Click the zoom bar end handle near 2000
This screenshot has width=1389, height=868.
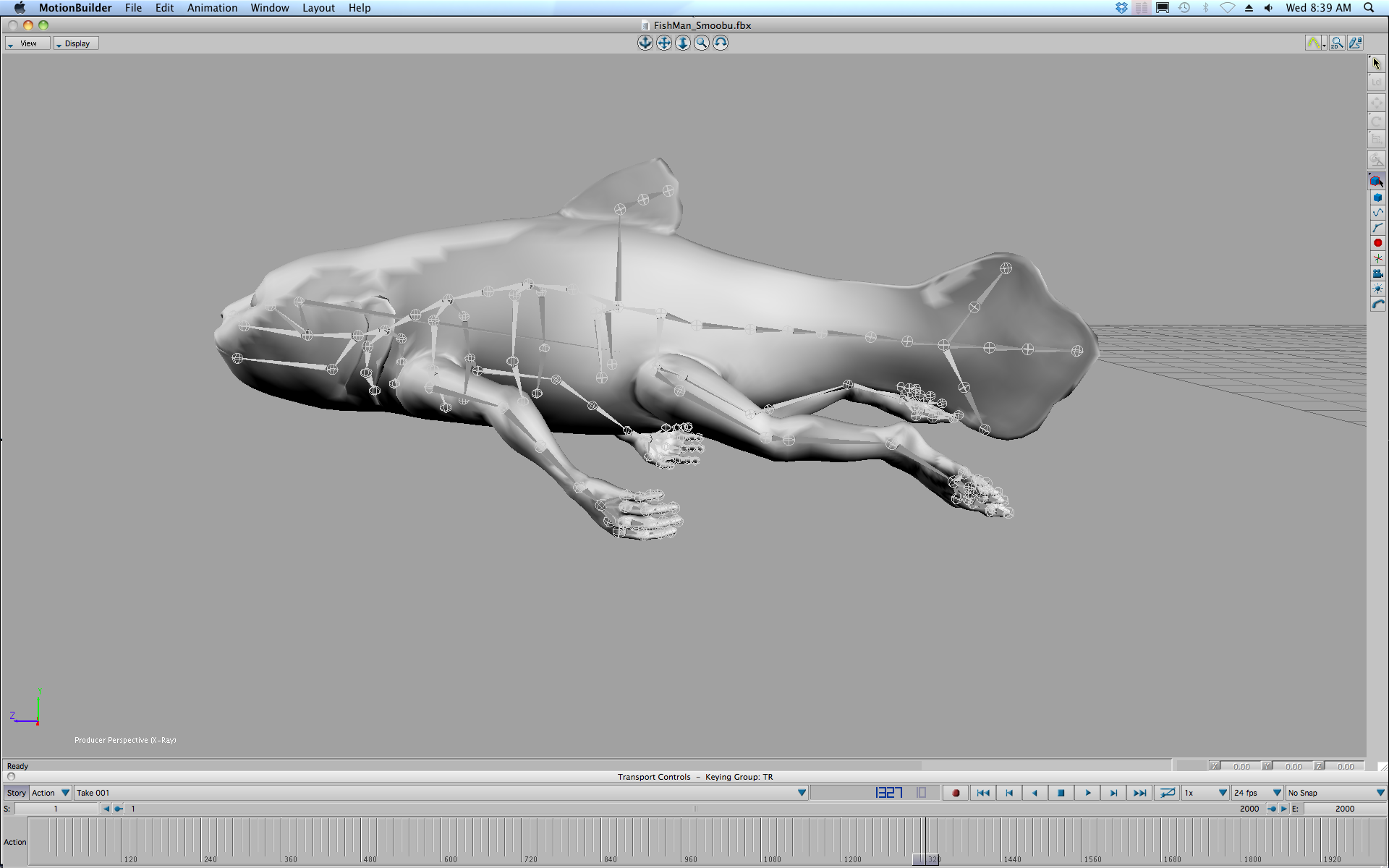point(1272,809)
